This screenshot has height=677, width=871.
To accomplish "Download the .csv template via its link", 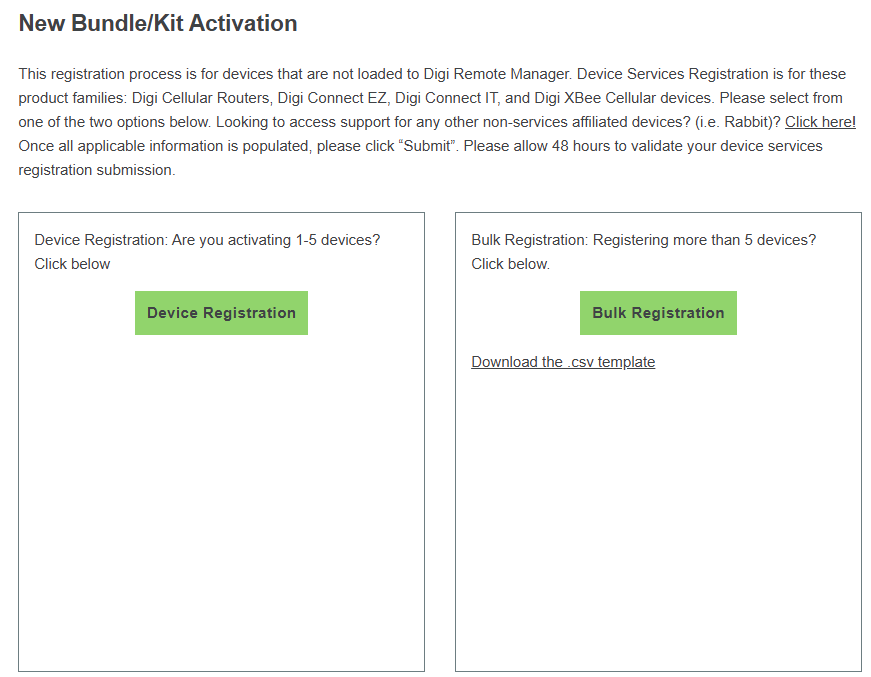I will click(x=563, y=362).
